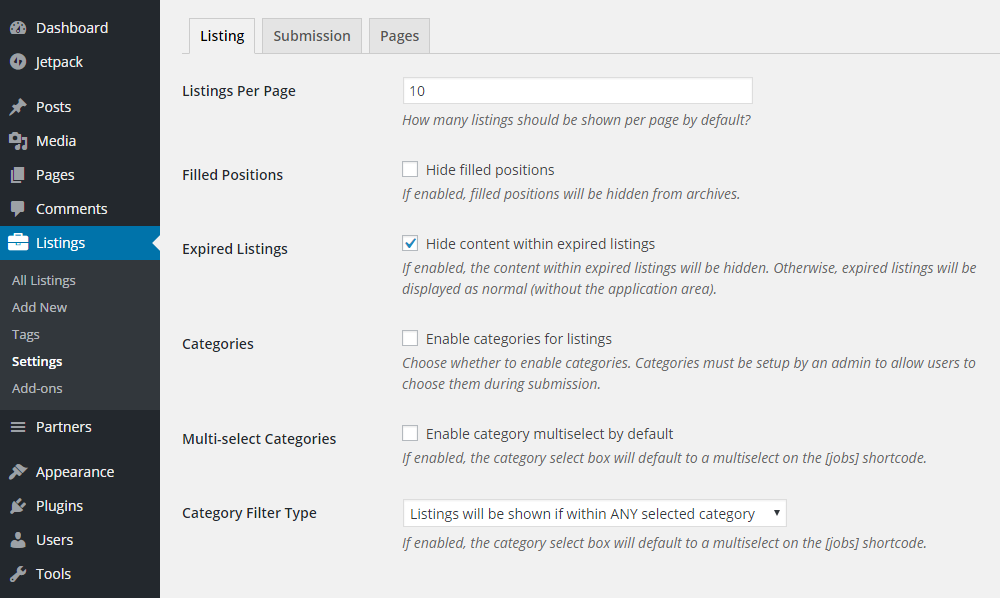Edit the Listings Per Page field

(x=577, y=90)
